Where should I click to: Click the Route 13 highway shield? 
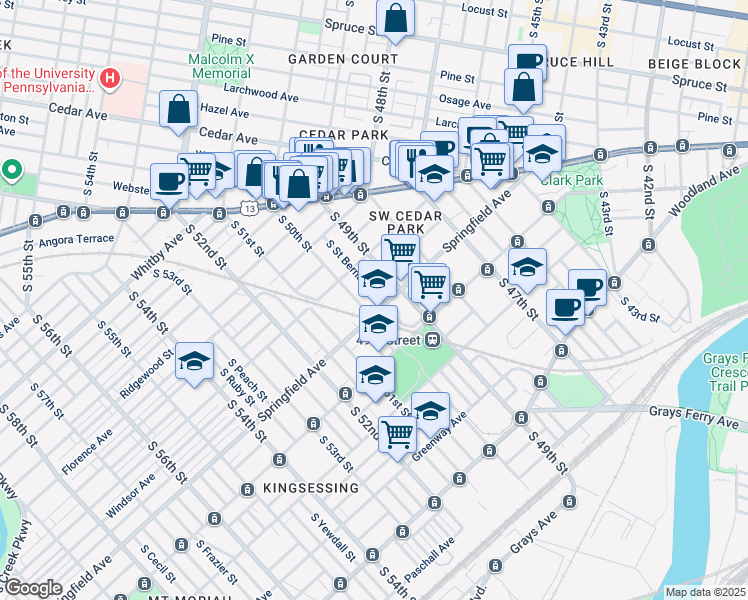click(x=249, y=208)
